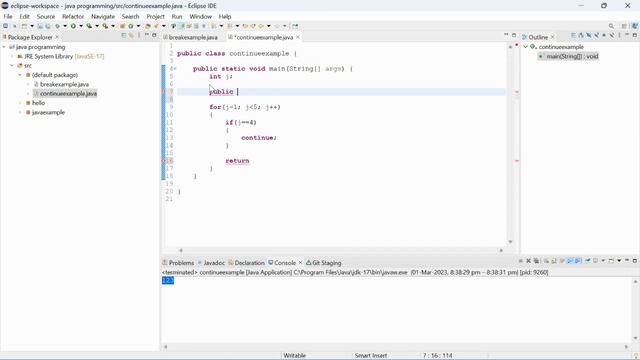Viewport: 640px width, 360px height.
Task: Click the editor vertical scrollbar down arrow
Action: (510, 242)
